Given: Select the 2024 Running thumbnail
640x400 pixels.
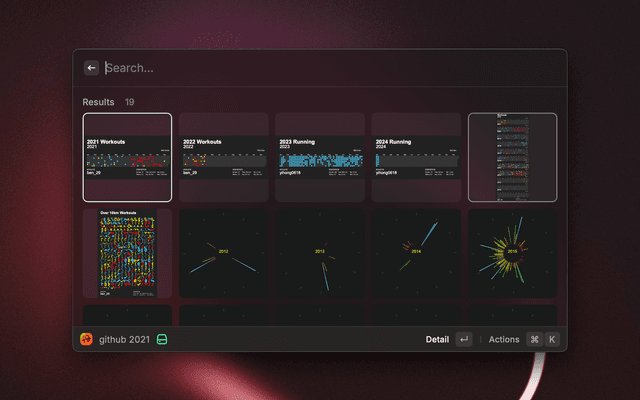Looking at the screenshot, I should 416,157.
